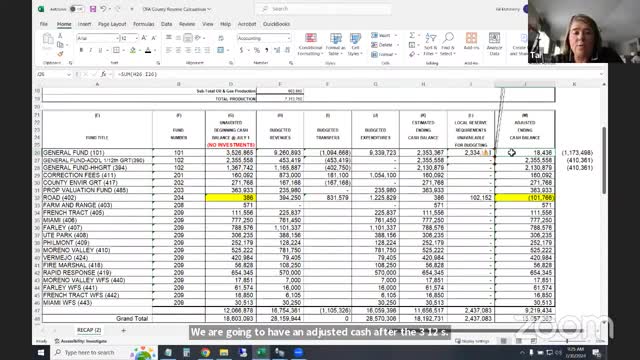Click the Decrease Font Size icon
640x360 pixels.
pos(154,38)
